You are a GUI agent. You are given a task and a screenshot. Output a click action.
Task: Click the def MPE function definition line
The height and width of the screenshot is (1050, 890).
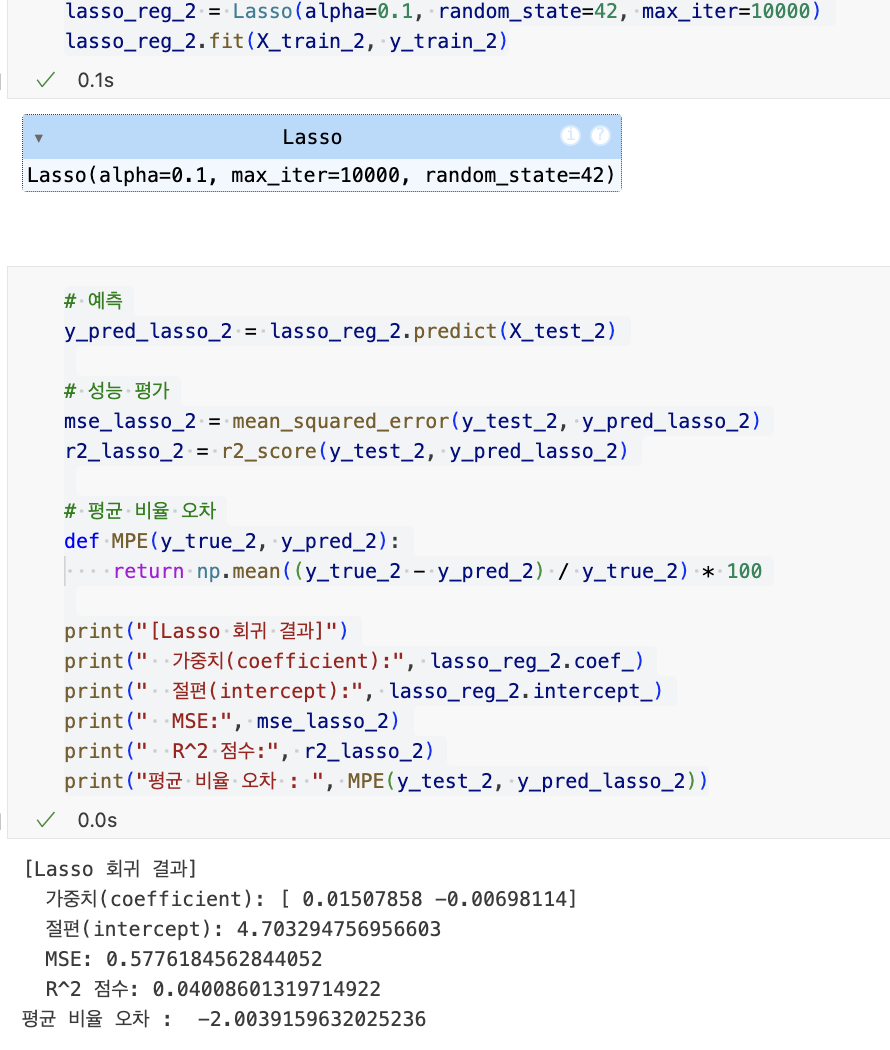(x=232, y=541)
